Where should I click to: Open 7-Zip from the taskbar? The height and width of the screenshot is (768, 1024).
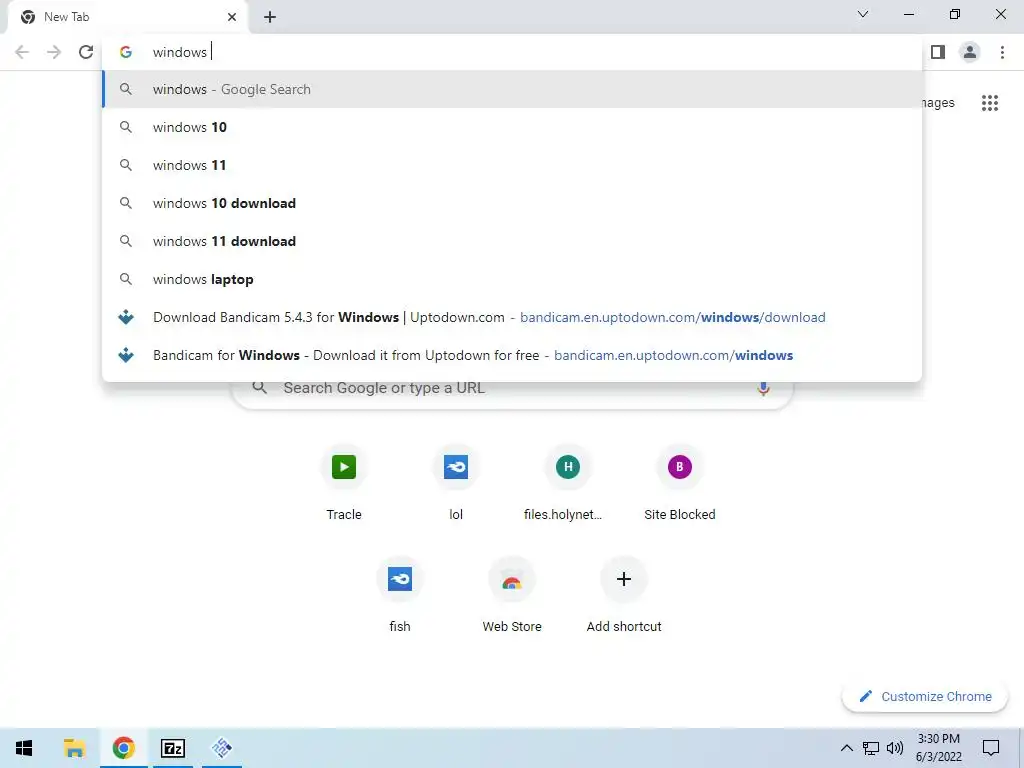click(173, 748)
